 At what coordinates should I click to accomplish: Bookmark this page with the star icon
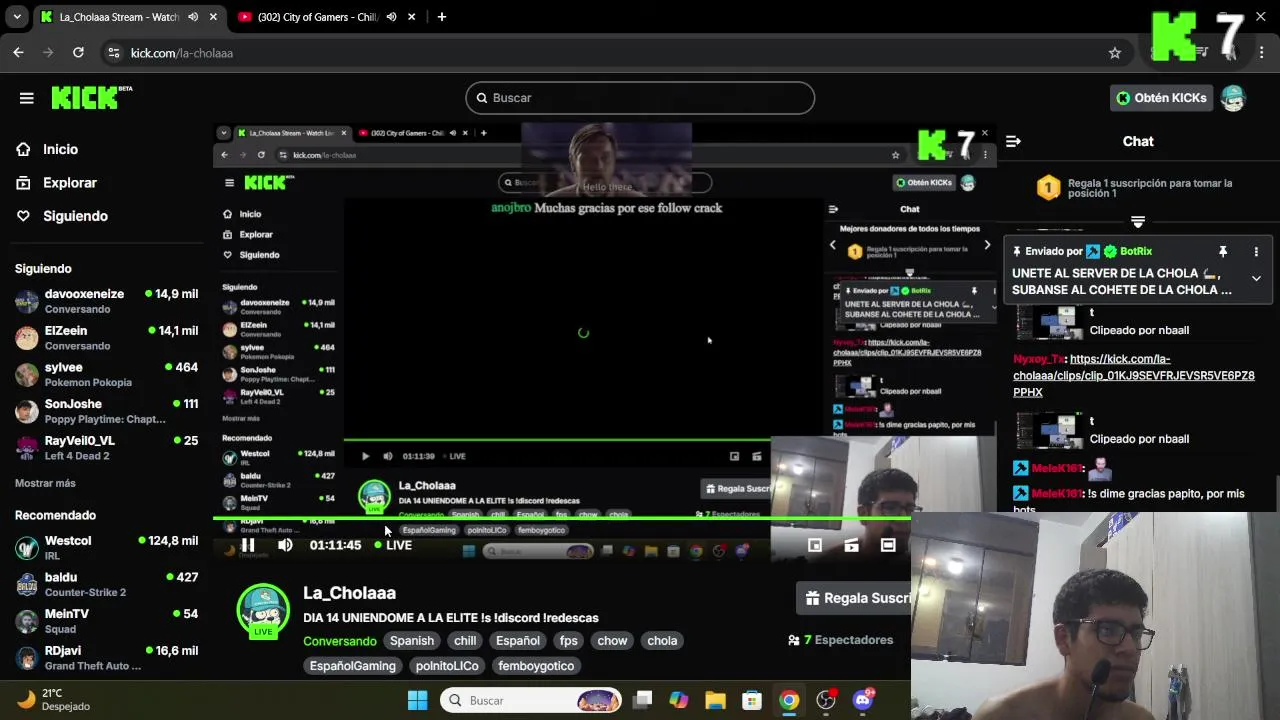click(x=1115, y=53)
